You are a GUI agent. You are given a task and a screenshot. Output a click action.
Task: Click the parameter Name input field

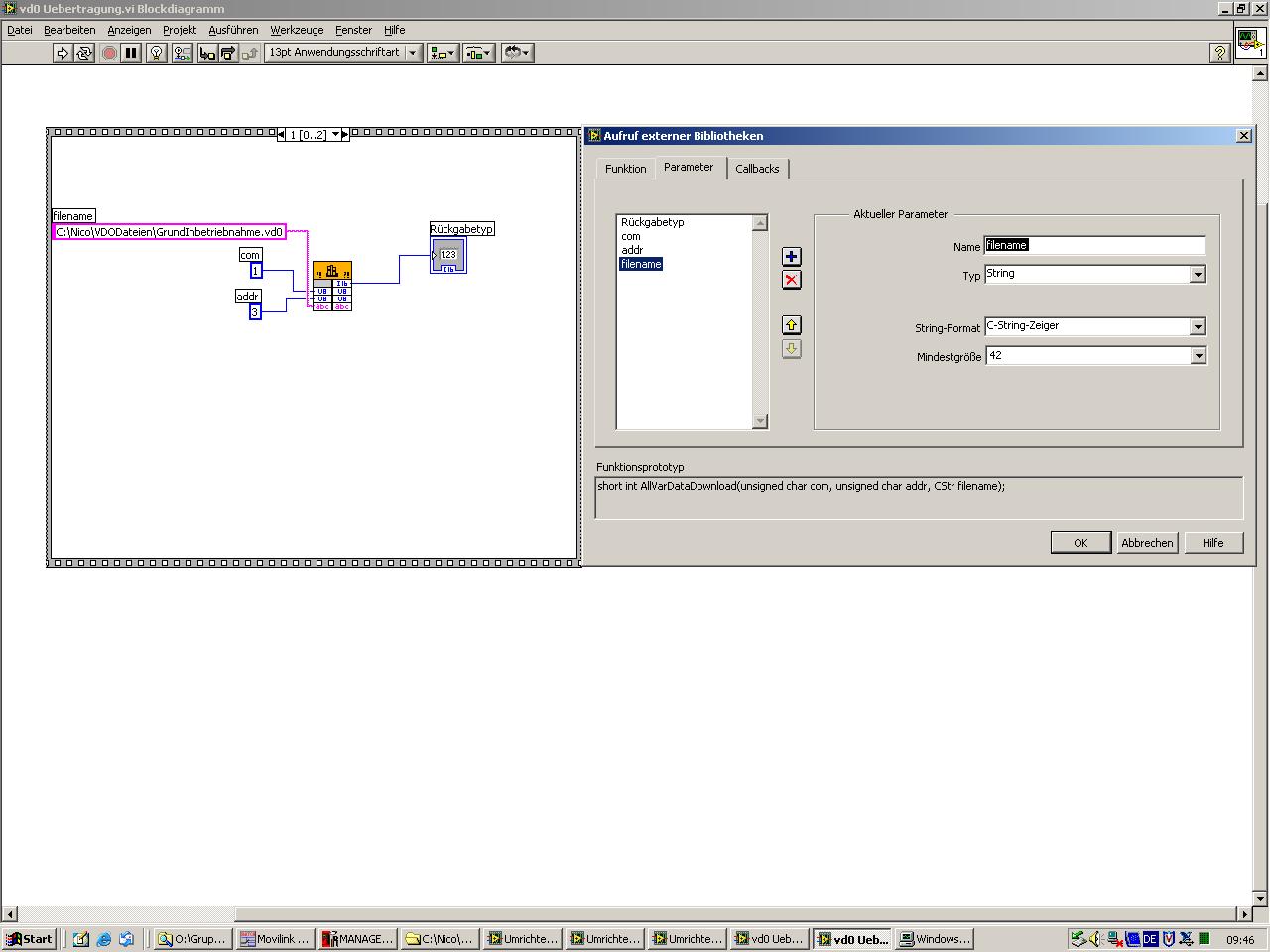[x=1094, y=246]
